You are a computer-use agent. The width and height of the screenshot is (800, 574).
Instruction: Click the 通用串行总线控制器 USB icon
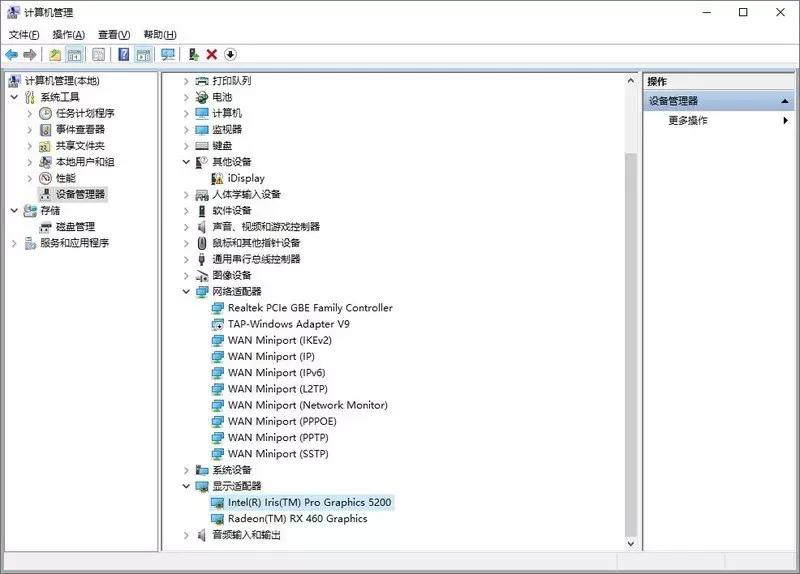[x=202, y=259]
